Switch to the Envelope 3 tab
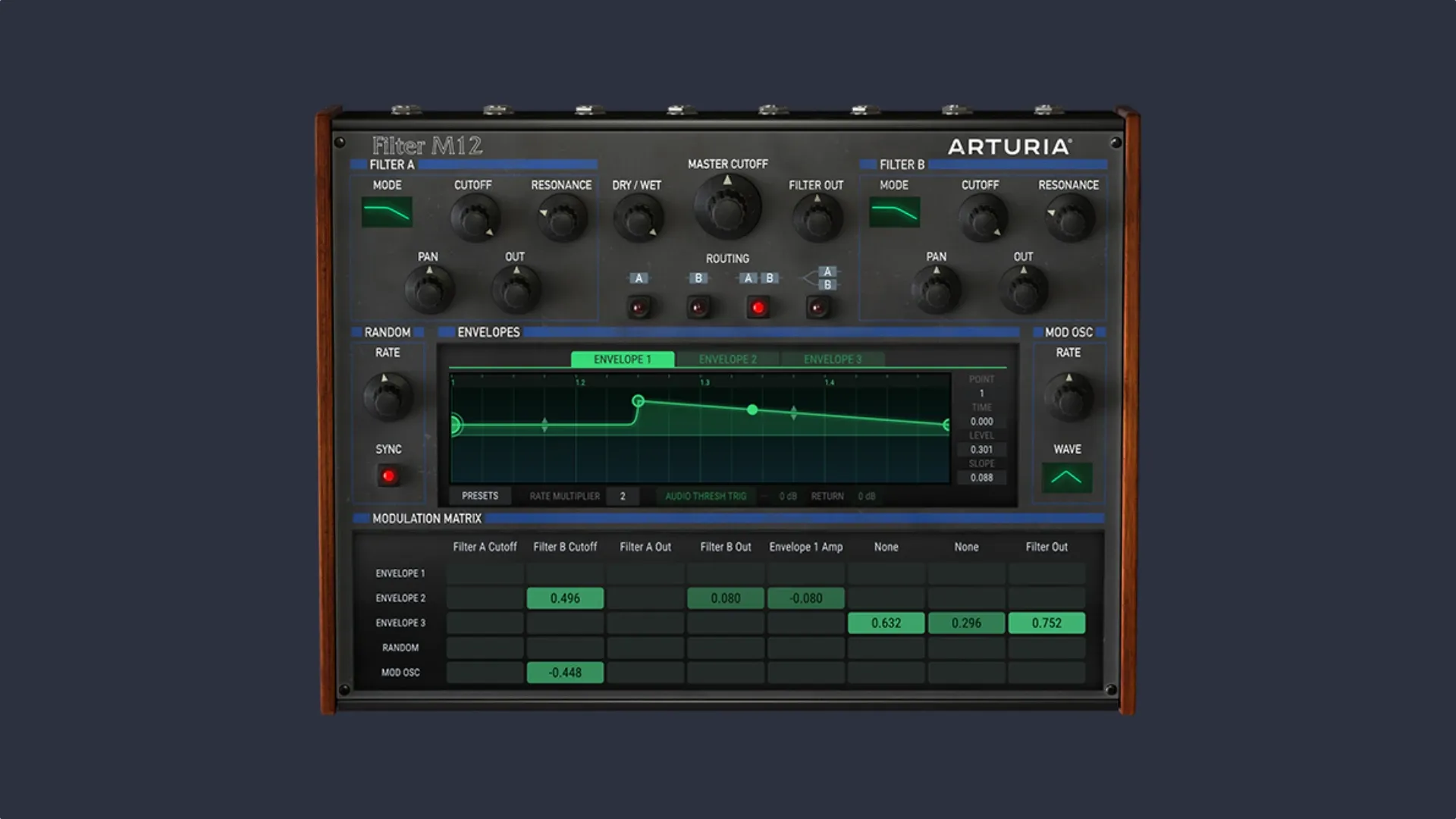The width and height of the screenshot is (1456, 819). (831, 359)
